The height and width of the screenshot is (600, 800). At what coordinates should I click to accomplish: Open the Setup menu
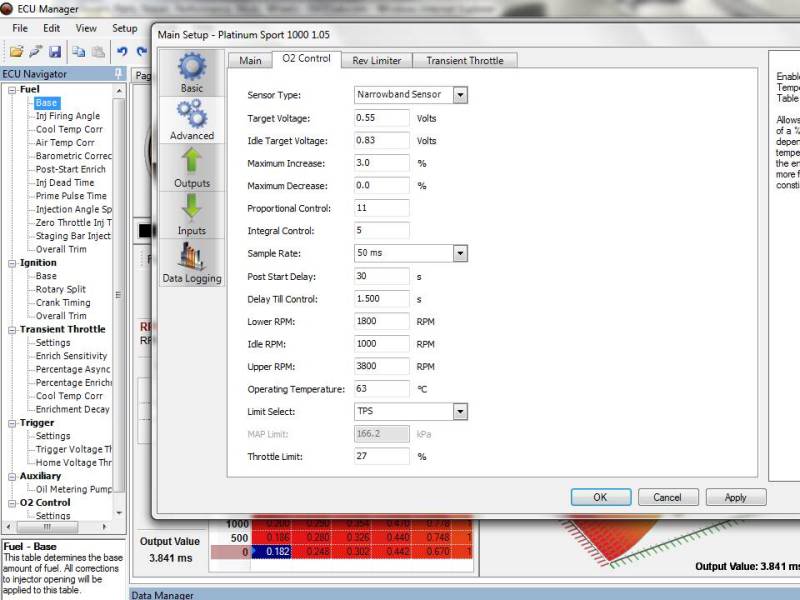[124, 28]
